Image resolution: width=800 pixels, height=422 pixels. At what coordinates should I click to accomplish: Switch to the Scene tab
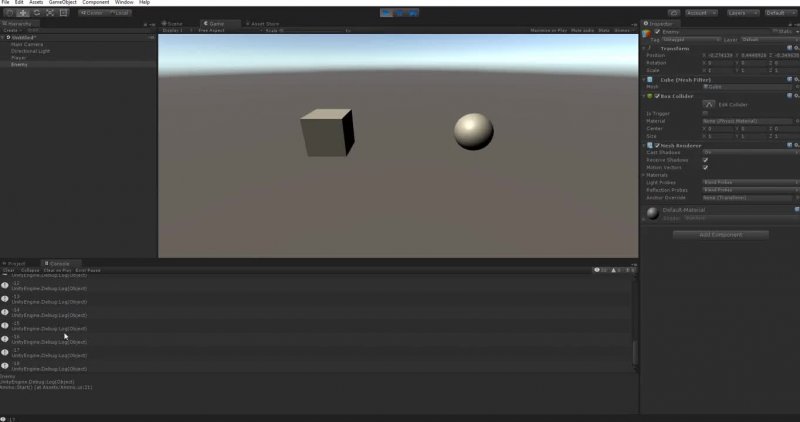[x=174, y=22]
